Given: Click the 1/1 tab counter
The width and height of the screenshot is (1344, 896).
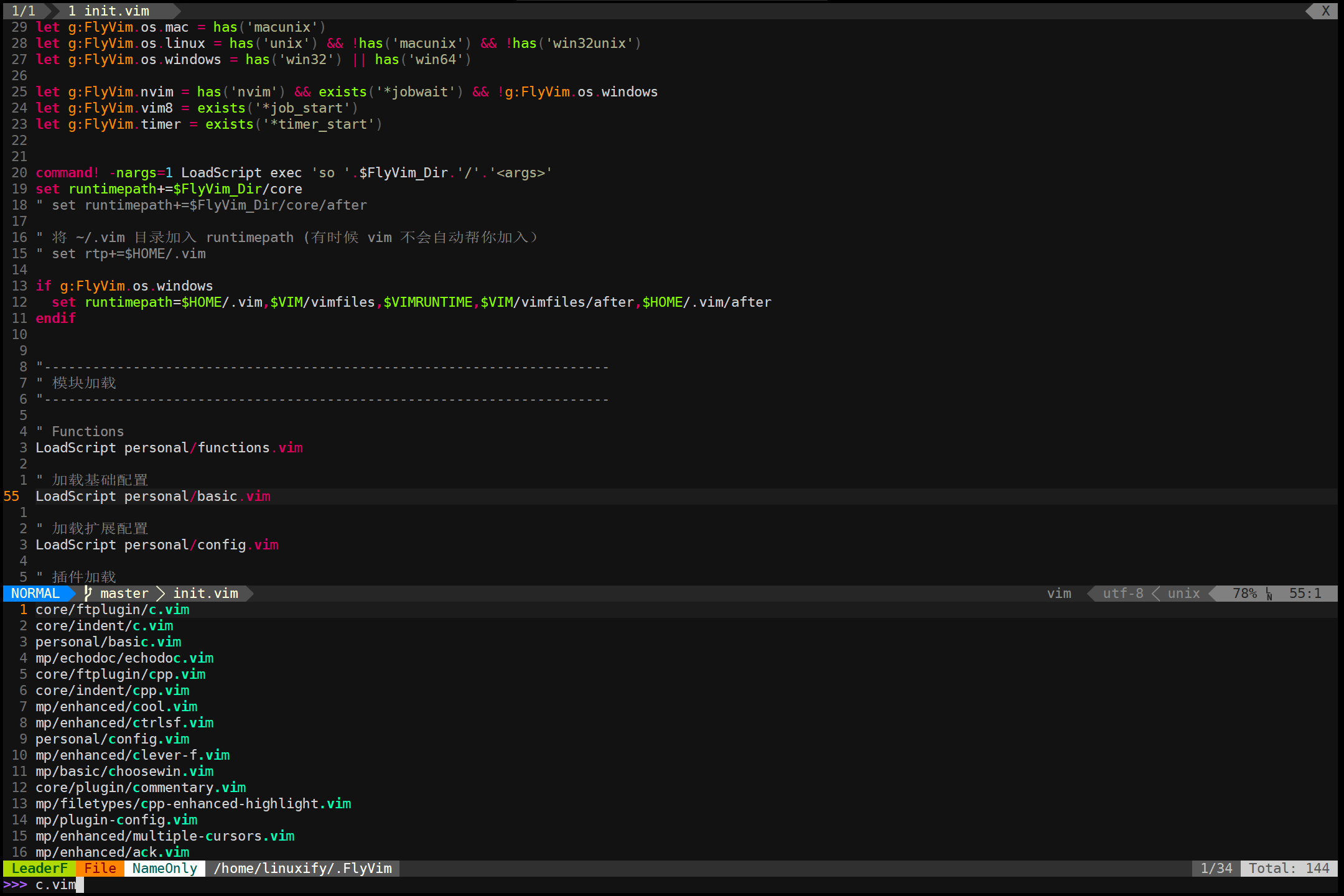Looking at the screenshot, I should coord(24,11).
